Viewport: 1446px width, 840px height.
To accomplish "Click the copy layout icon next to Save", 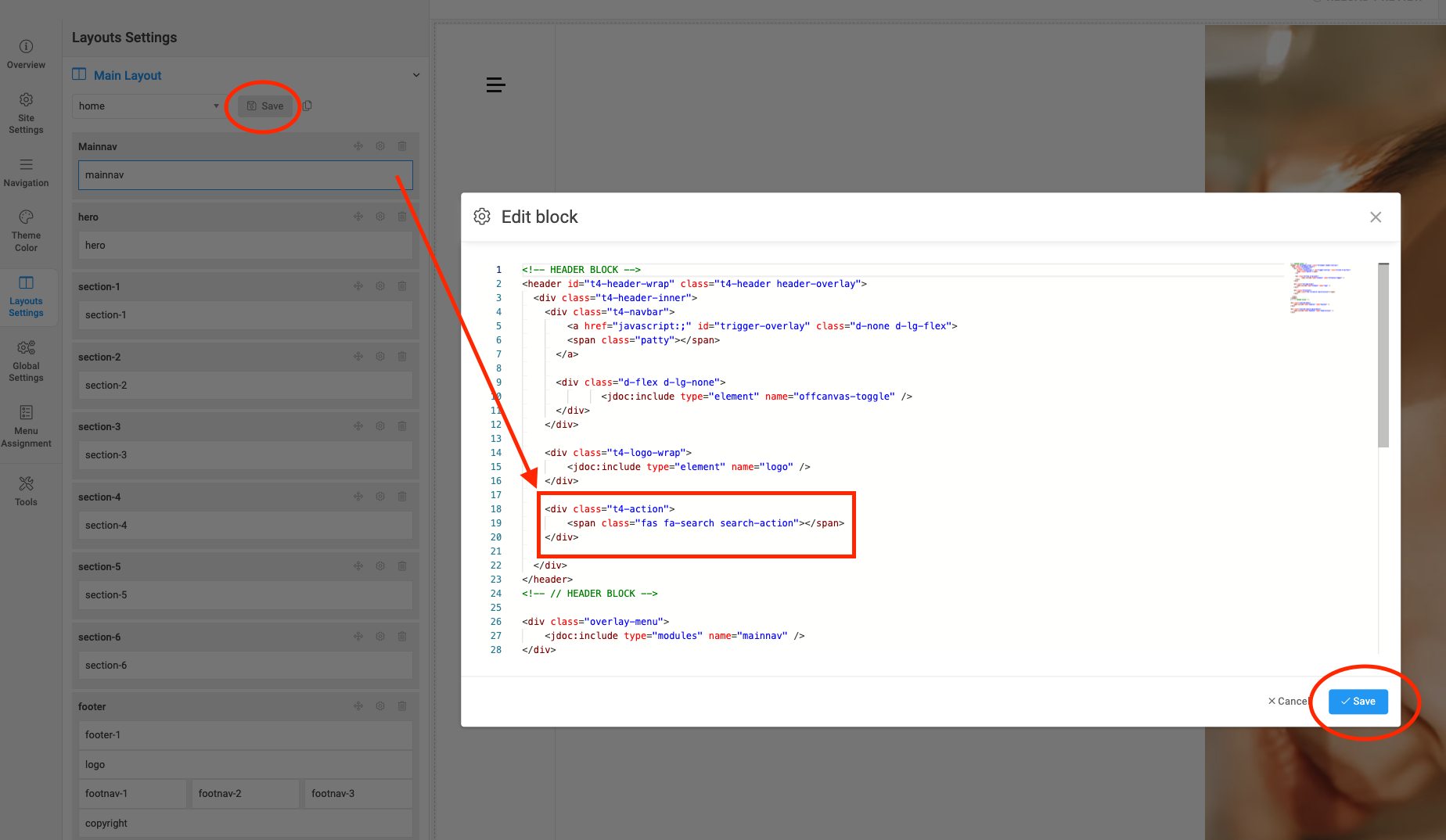I will 308,106.
